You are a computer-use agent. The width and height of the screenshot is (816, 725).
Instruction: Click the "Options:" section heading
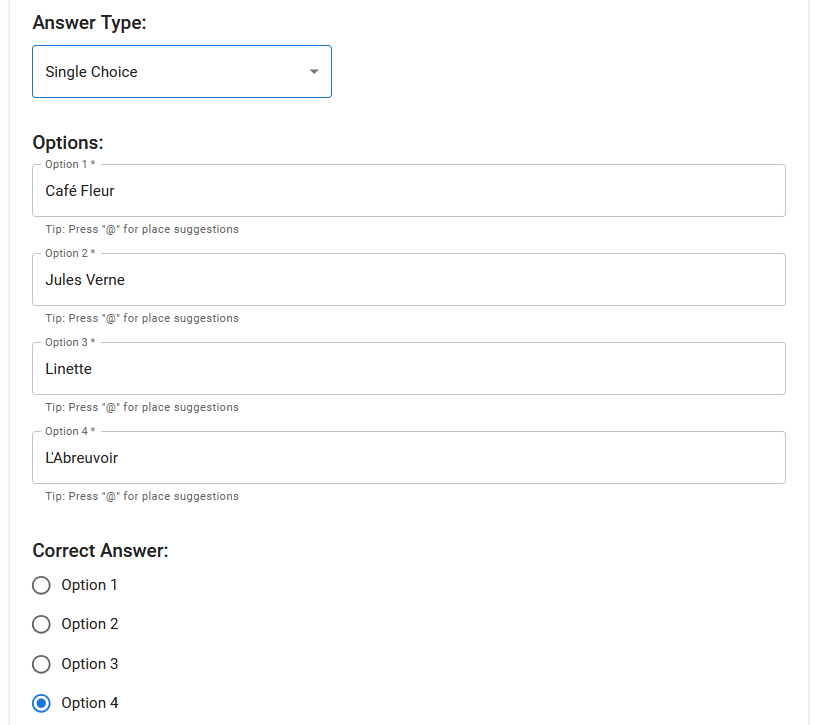coord(68,143)
